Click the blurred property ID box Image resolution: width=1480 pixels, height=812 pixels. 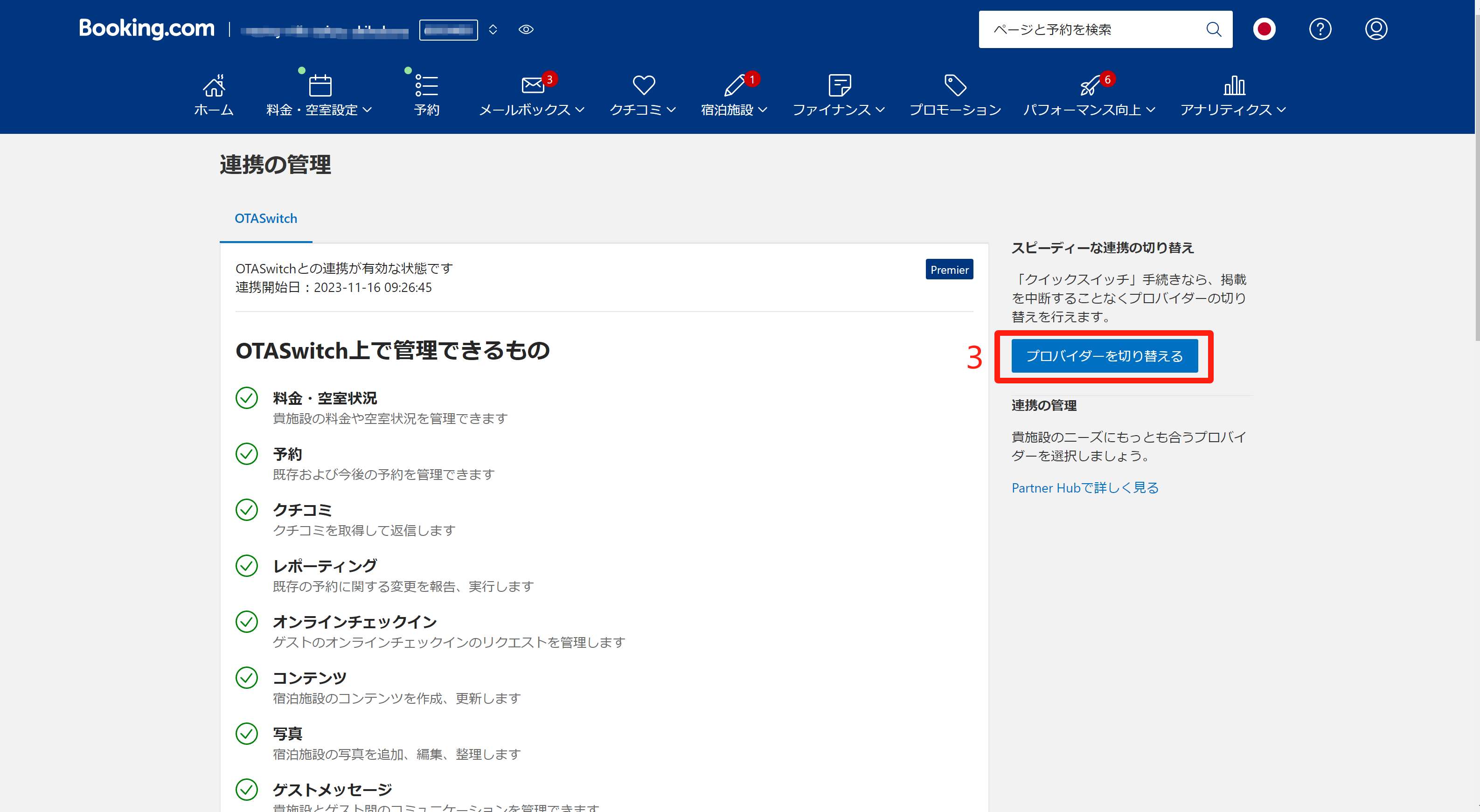[448, 30]
